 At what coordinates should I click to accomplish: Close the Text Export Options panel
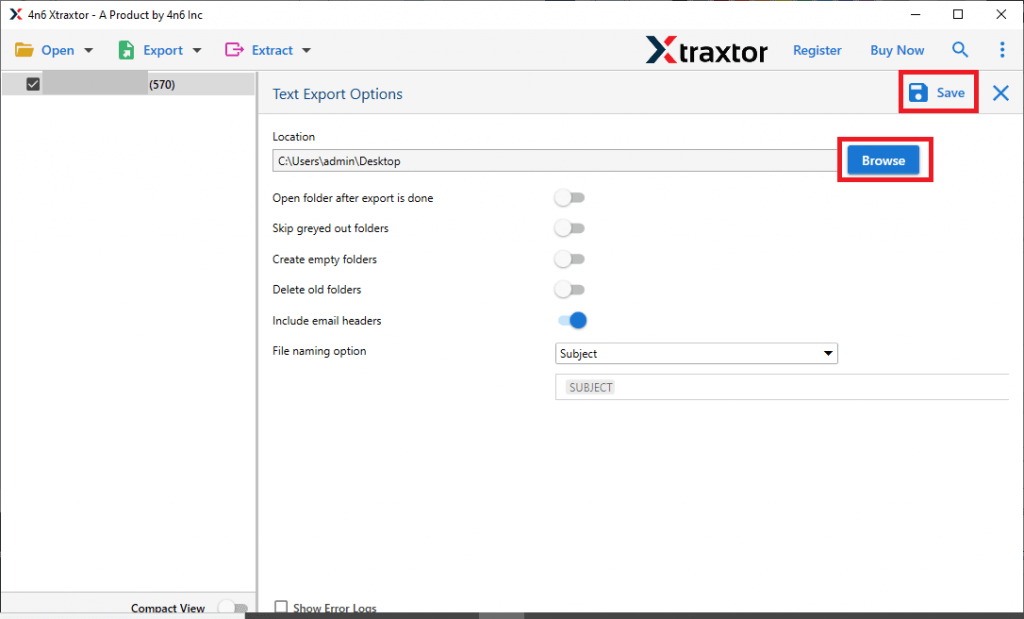tap(1000, 92)
